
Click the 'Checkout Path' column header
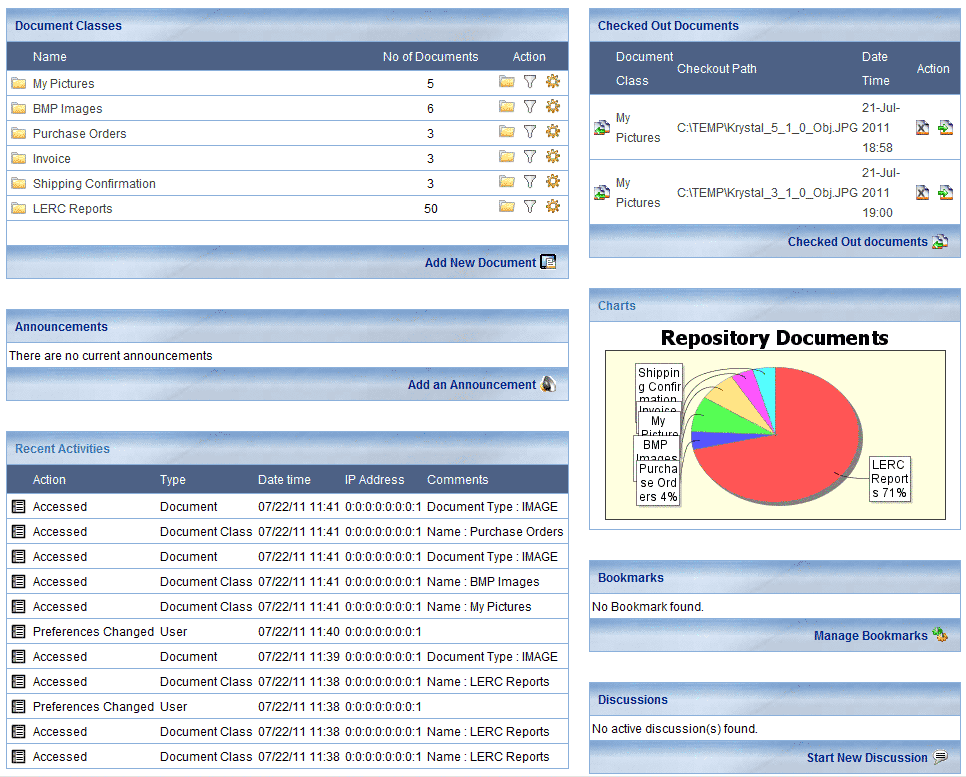716,68
